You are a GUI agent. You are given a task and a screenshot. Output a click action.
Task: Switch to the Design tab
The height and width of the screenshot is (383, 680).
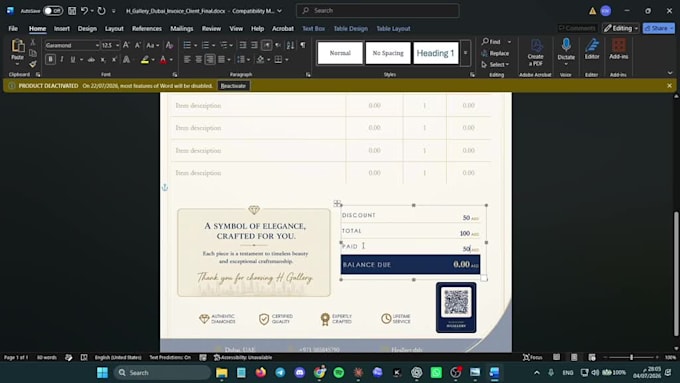[x=87, y=29]
